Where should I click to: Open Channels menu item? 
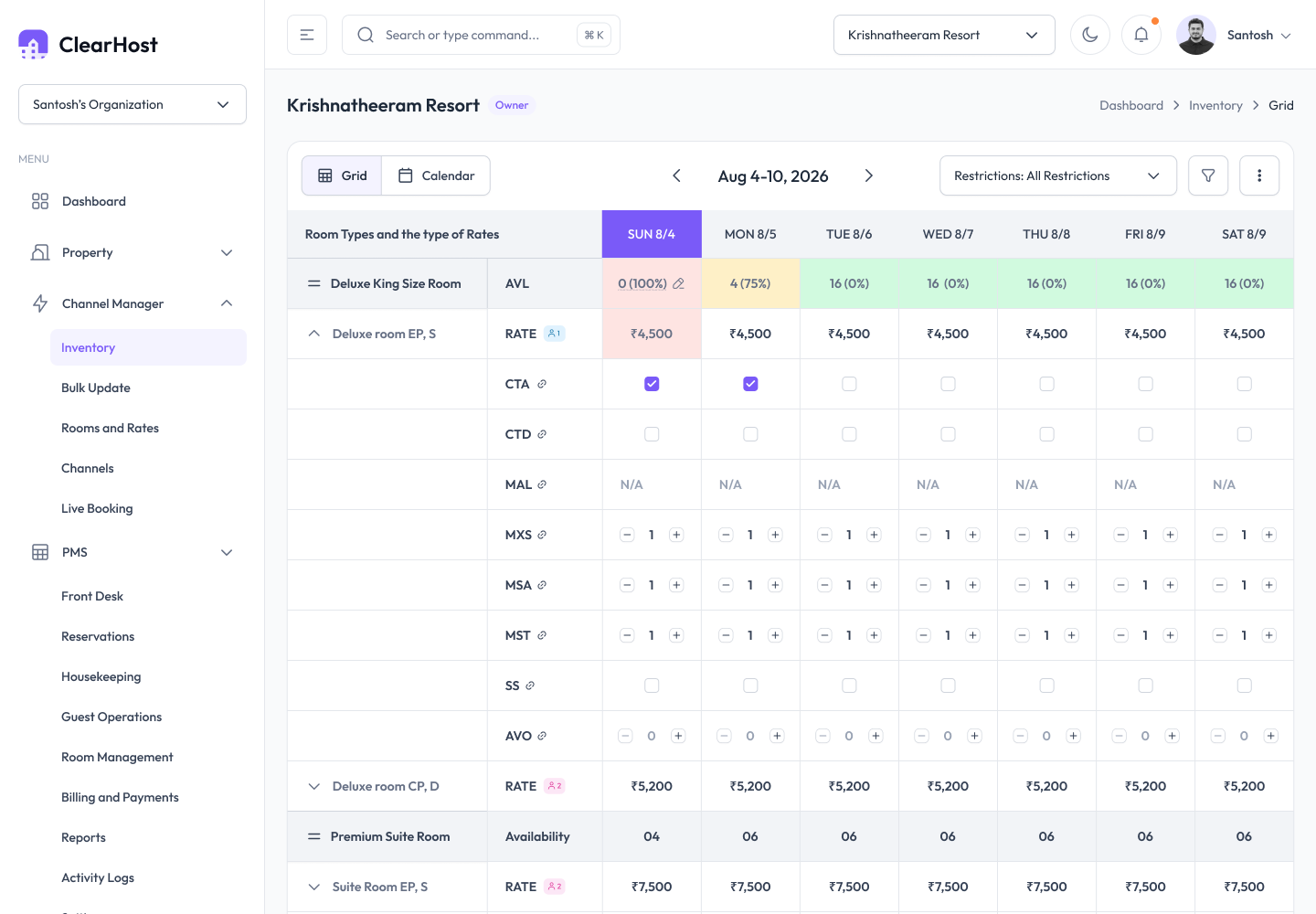point(88,468)
